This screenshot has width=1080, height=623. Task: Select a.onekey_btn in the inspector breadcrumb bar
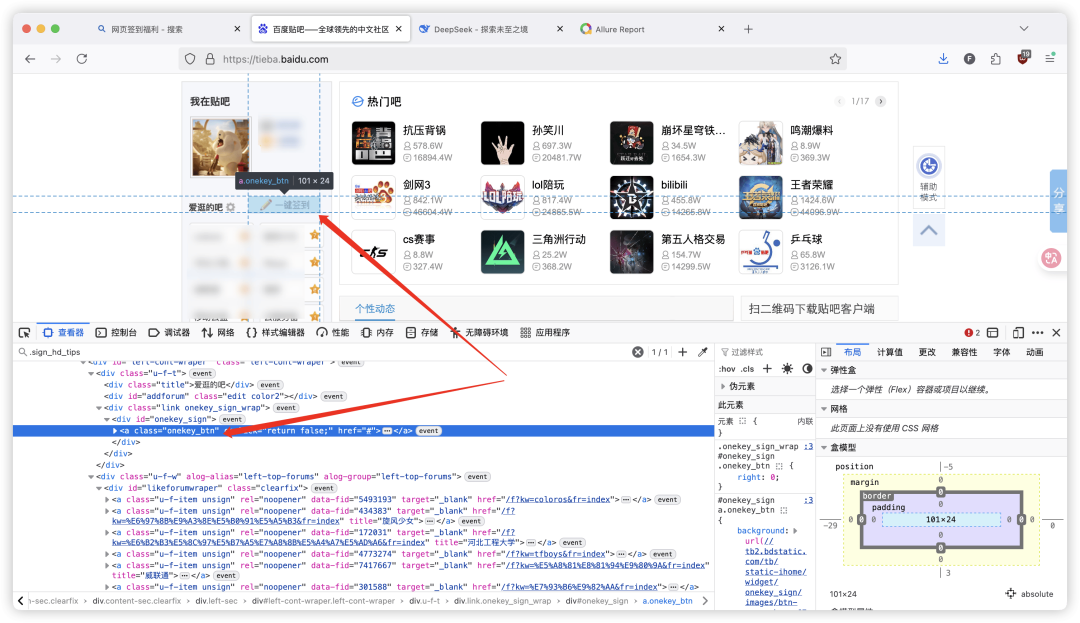(x=666, y=601)
